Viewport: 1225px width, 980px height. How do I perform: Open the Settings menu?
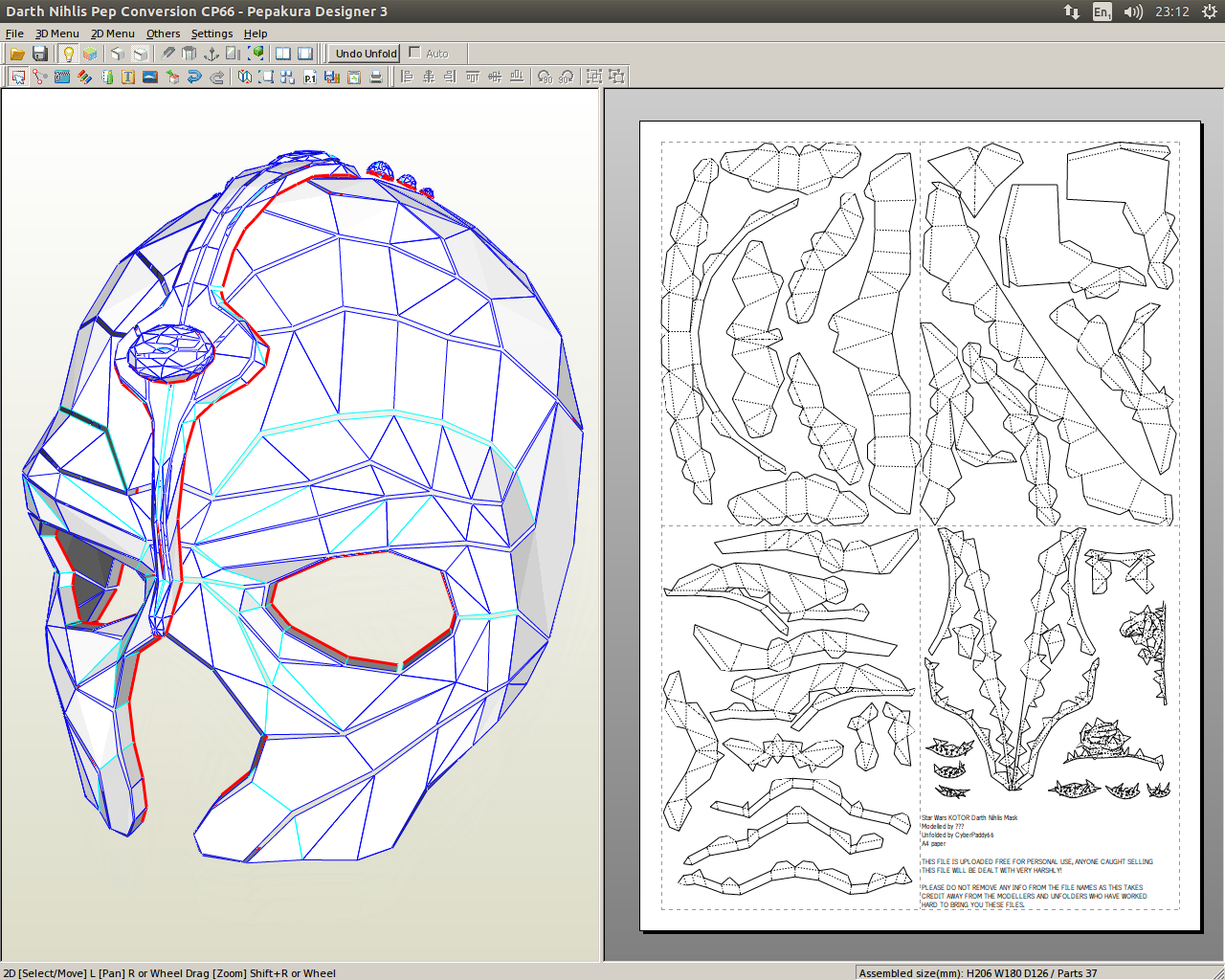[212, 33]
